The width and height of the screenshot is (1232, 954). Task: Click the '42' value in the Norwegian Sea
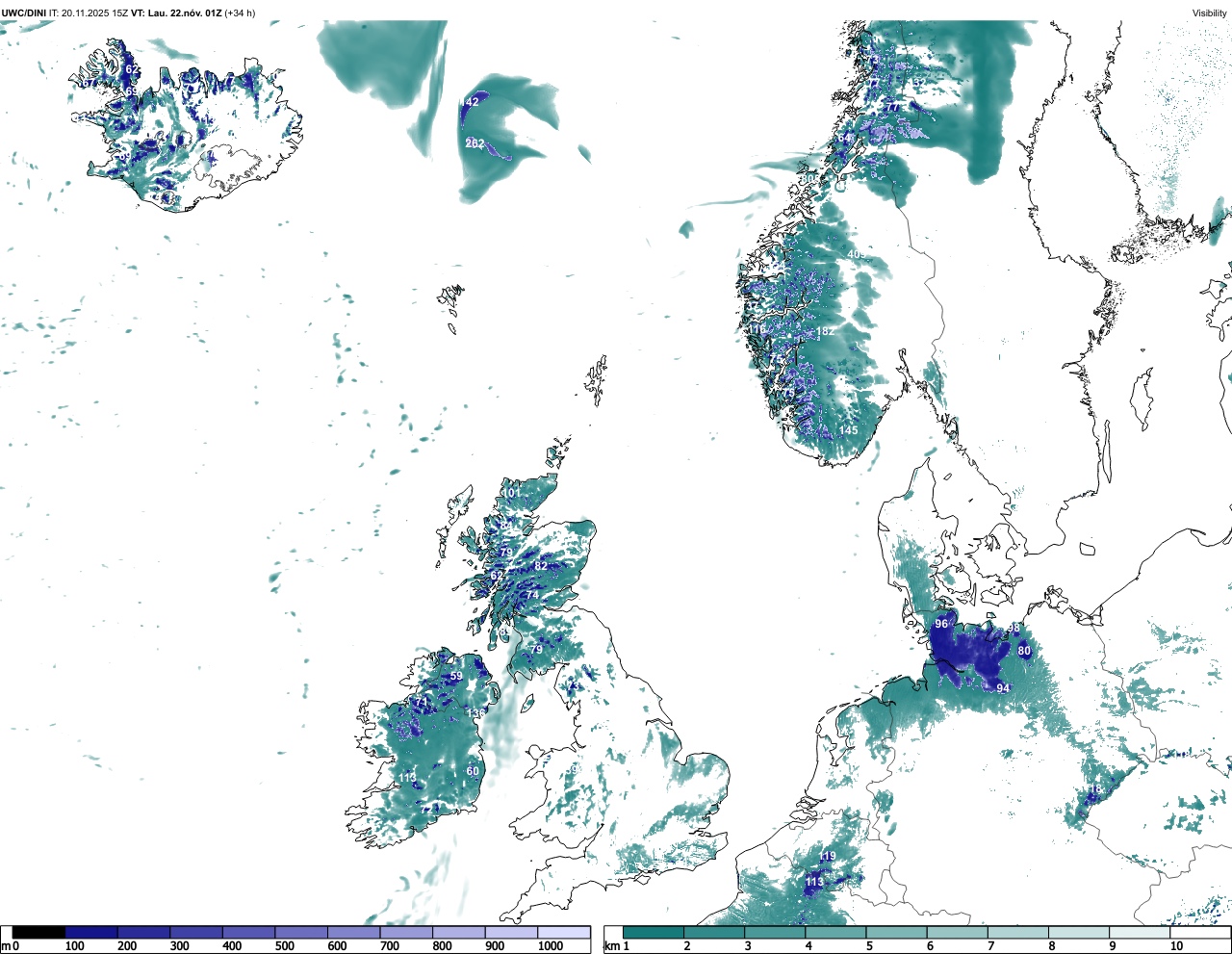click(472, 102)
